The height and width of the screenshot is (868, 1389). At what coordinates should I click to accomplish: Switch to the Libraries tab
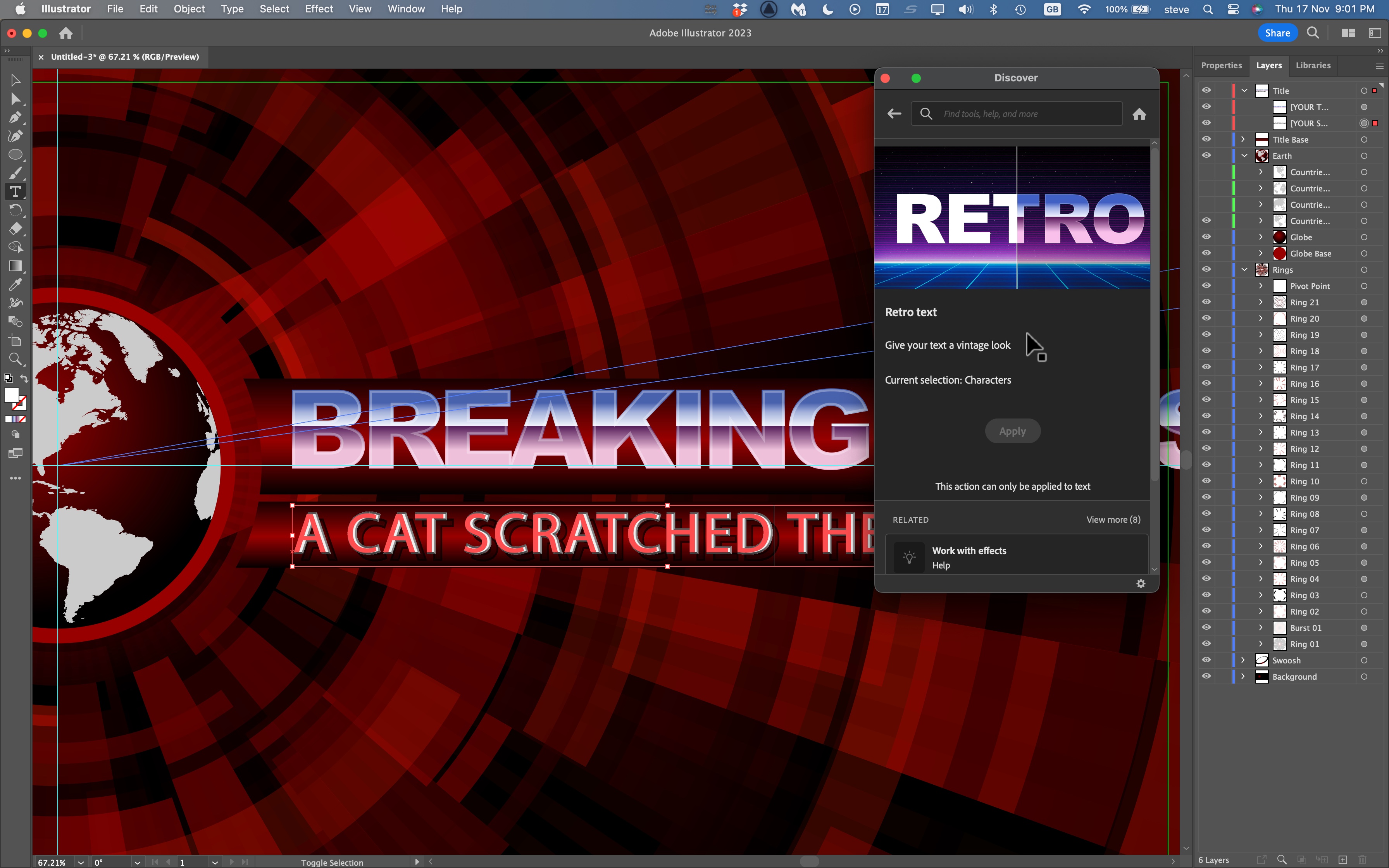[x=1313, y=65]
